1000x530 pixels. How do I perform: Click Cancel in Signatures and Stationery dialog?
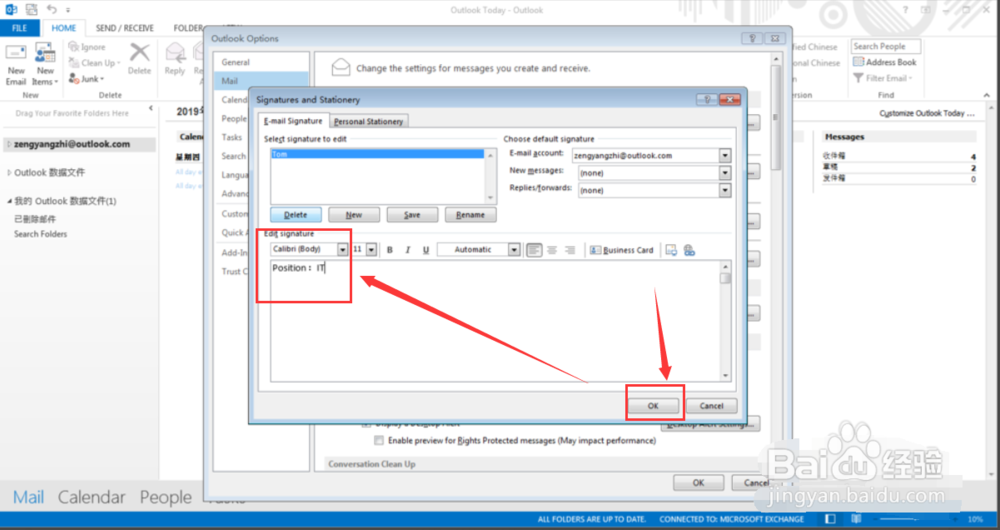pyautogui.click(x=711, y=406)
